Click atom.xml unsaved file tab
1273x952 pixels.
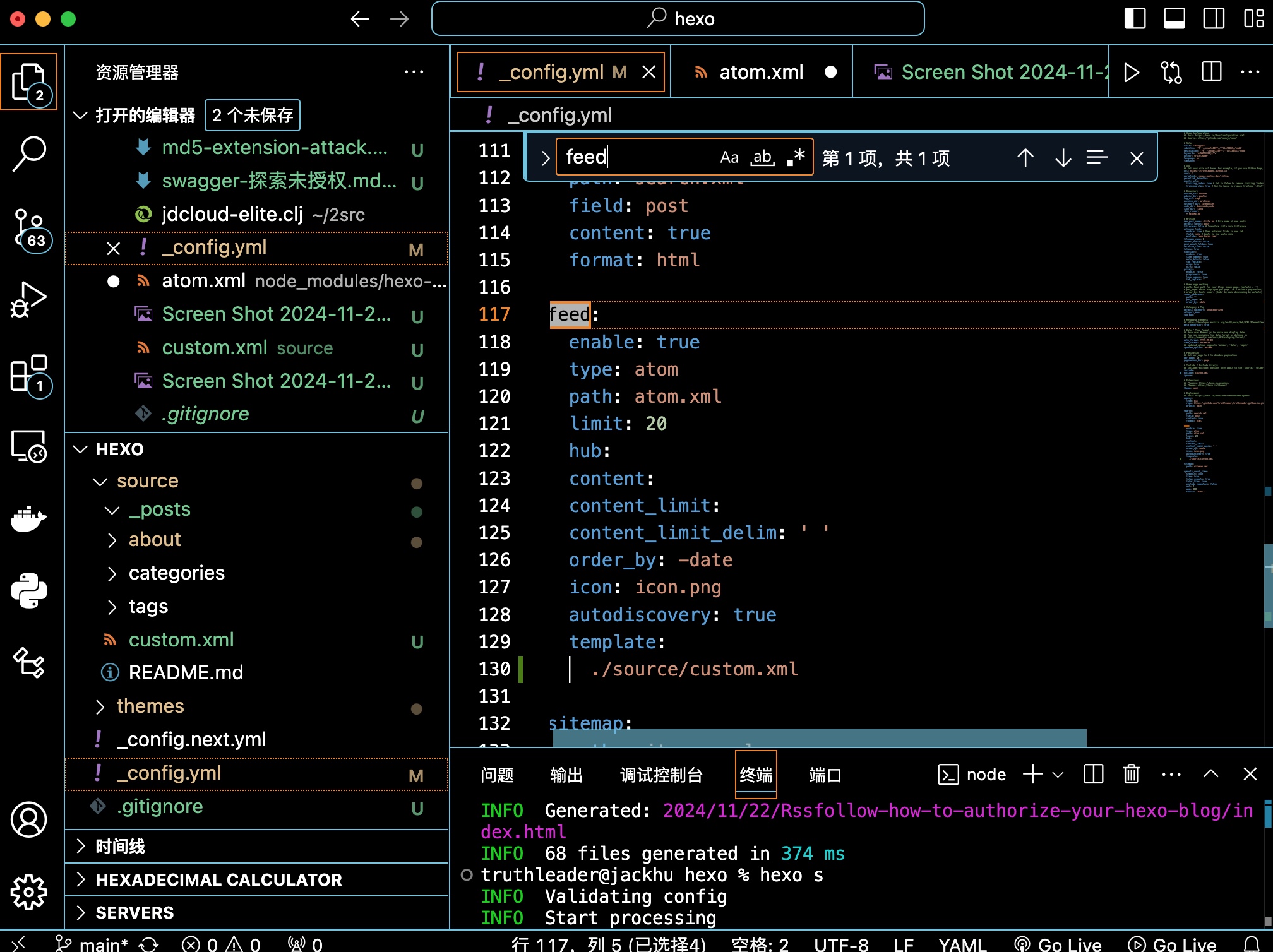762,71
